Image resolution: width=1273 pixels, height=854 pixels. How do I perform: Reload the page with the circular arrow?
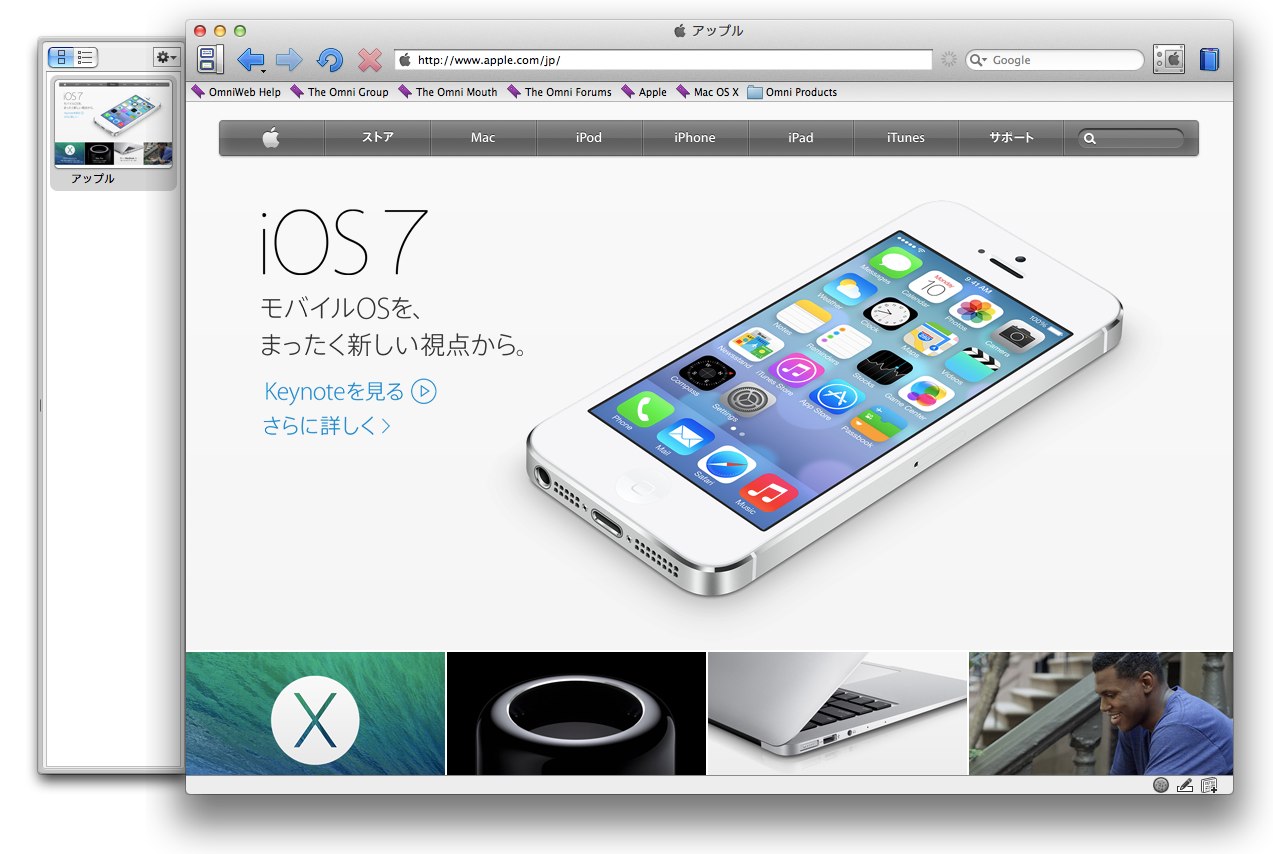[x=329, y=60]
